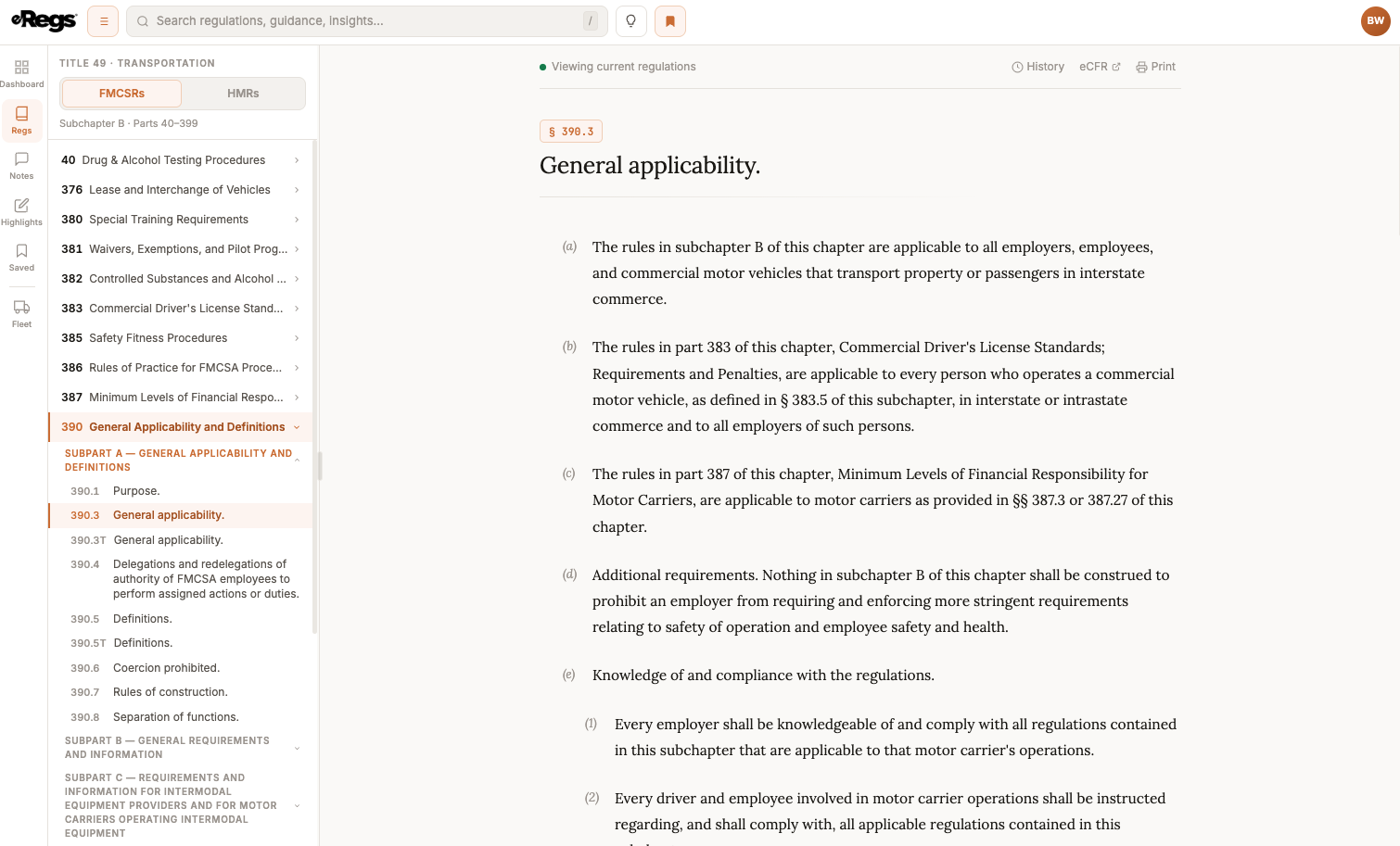Open the Dashboard sidebar icon

tap(21, 74)
